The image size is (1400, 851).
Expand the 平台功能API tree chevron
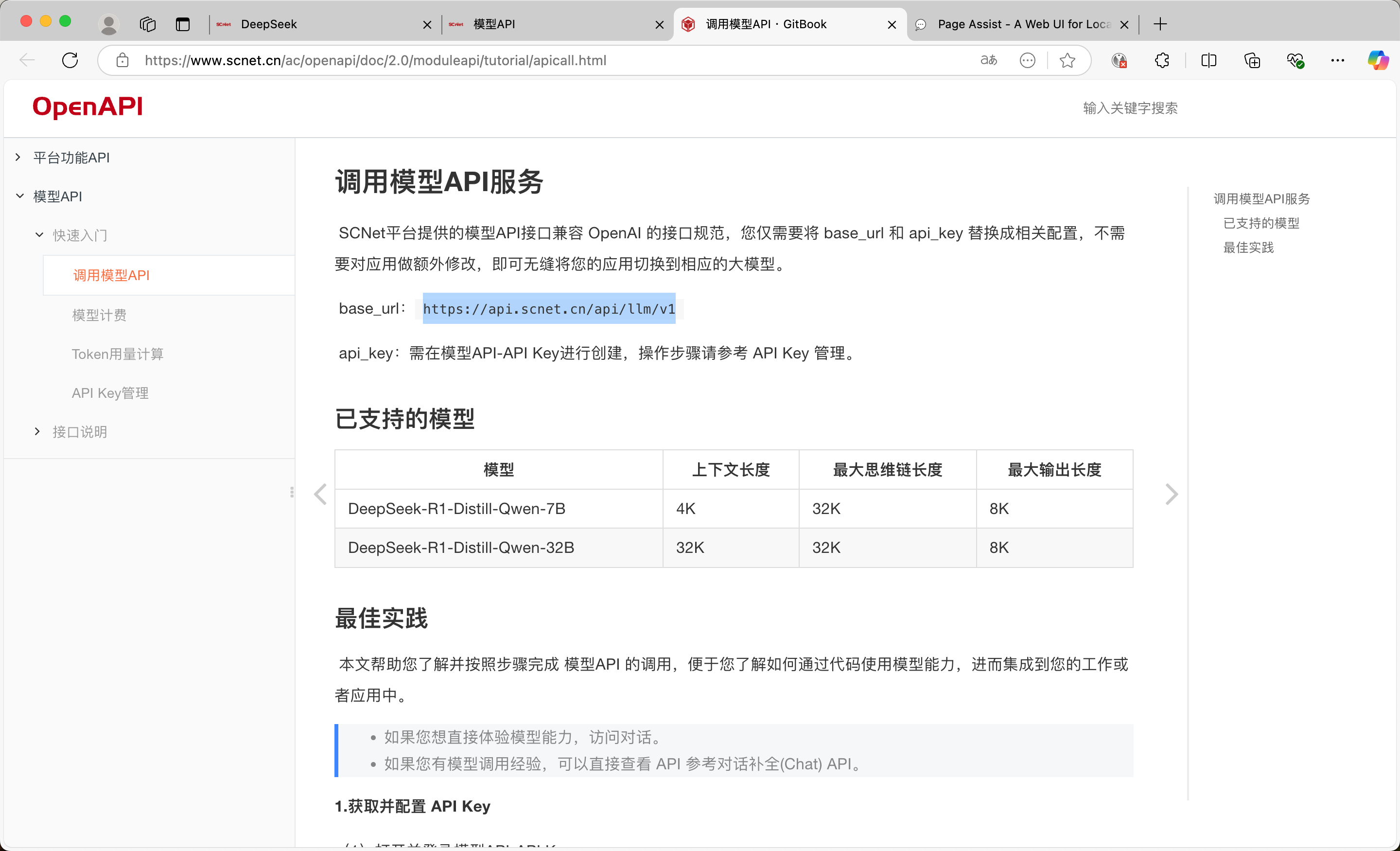click(x=18, y=157)
